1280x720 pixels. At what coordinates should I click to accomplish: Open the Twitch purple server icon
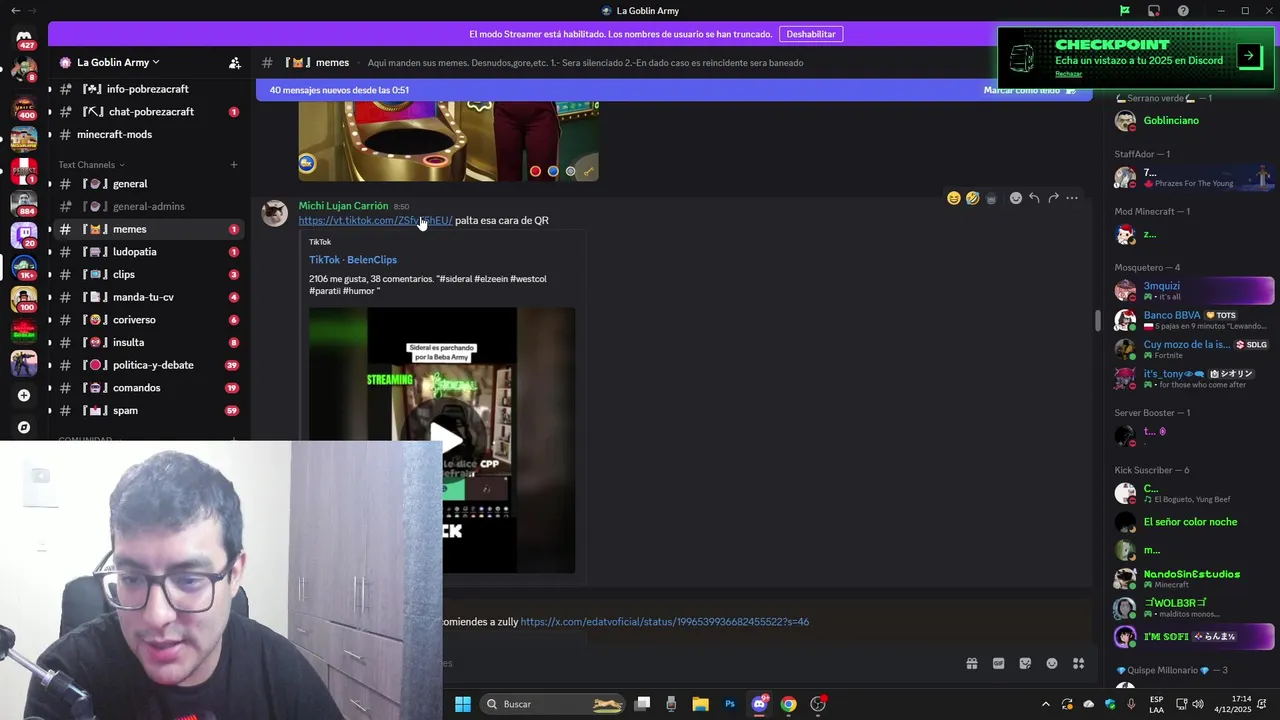(x=24, y=235)
